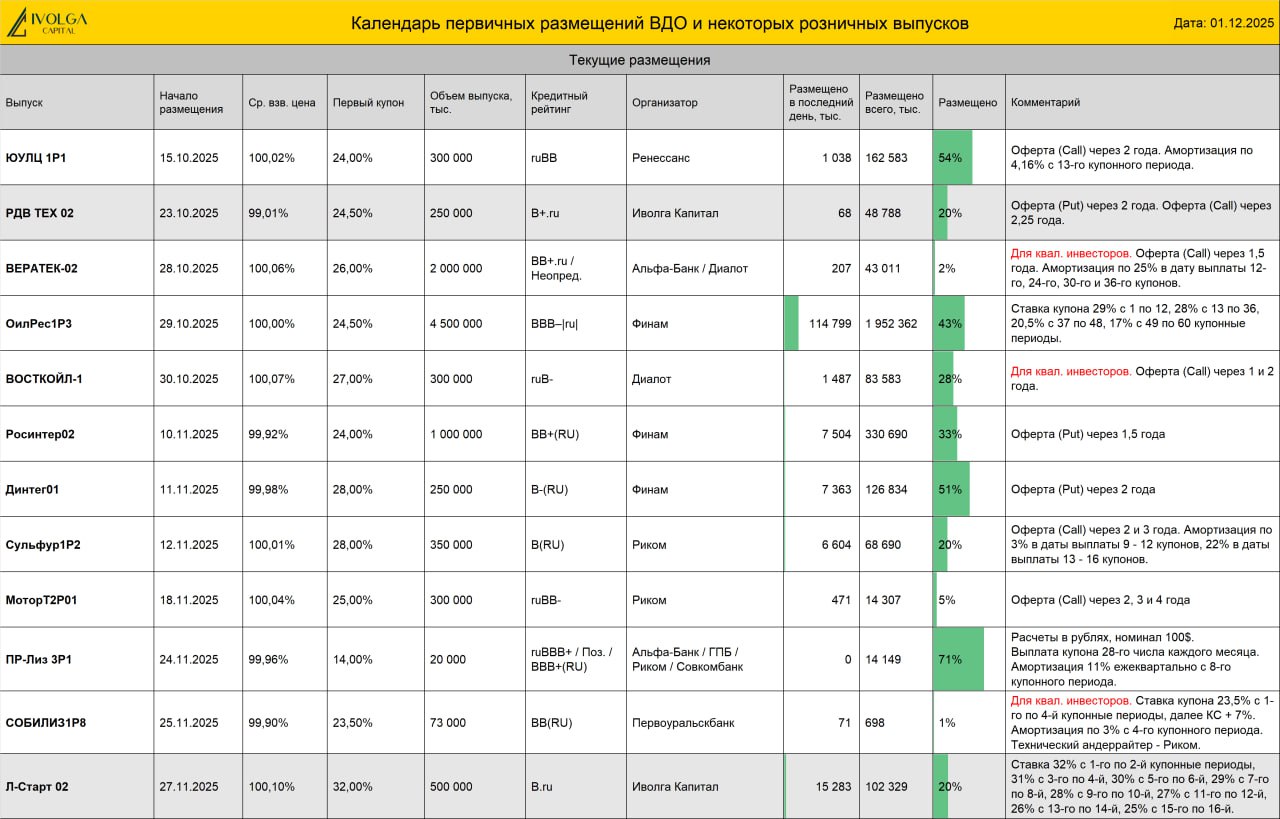Click the start date "24.11.2025"
This screenshot has height=819, width=1280.
click(x=188, y=659)
